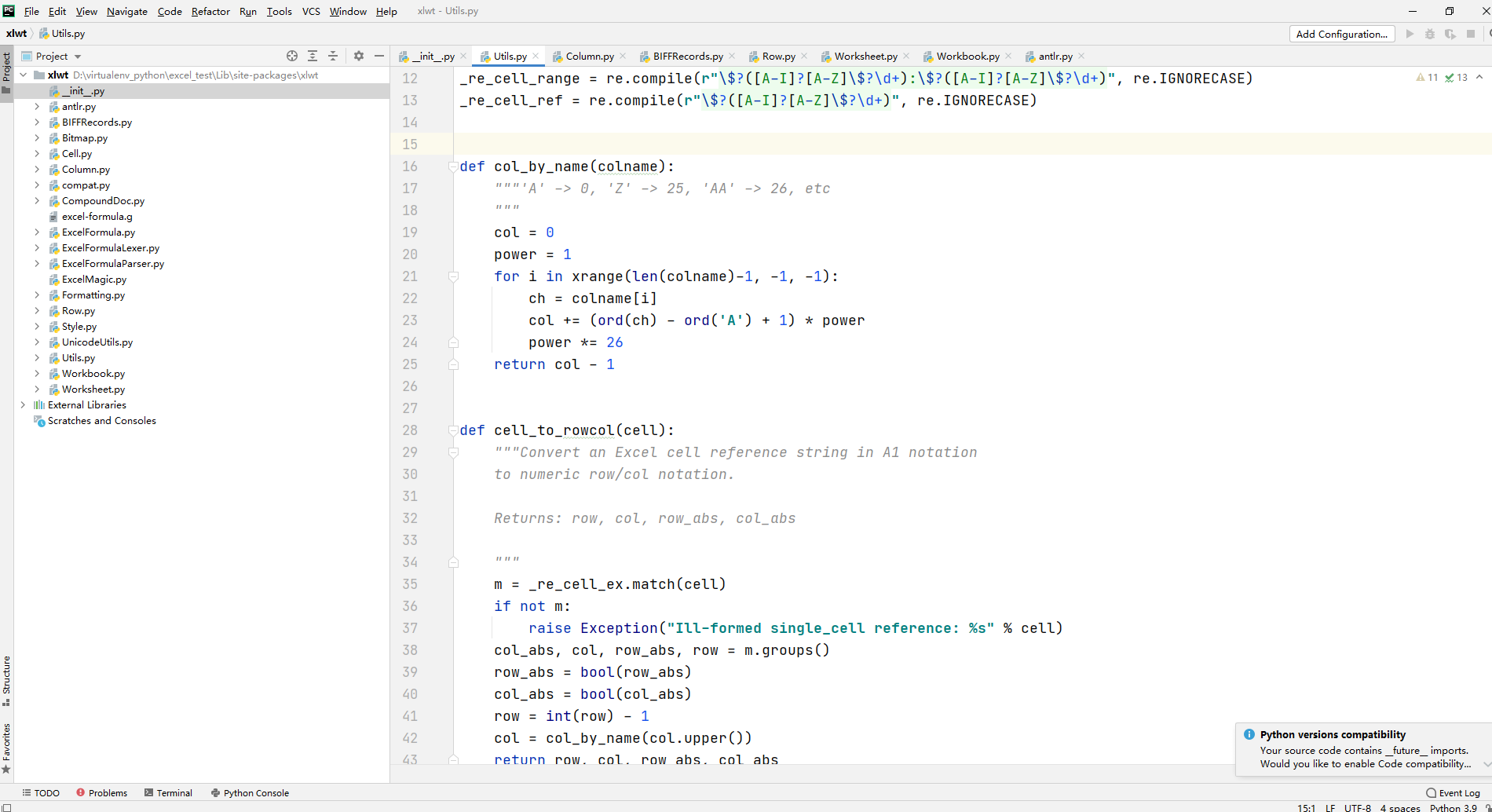Close the Worksheet.py tab
Image resolution: width=1492 pixels, height=812 pixels.
(906, 56)
